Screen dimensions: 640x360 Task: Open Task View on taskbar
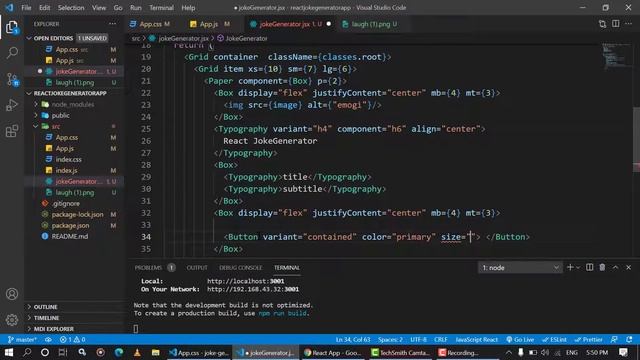(x=63, y=352)
